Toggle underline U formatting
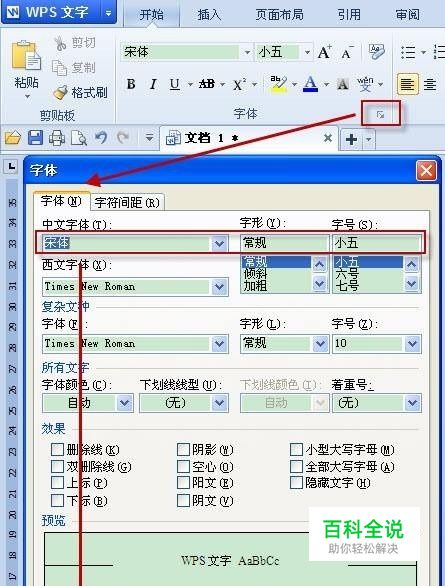This screenshot has width=445, height=586. pyautogui.click(x=174, y=84)
